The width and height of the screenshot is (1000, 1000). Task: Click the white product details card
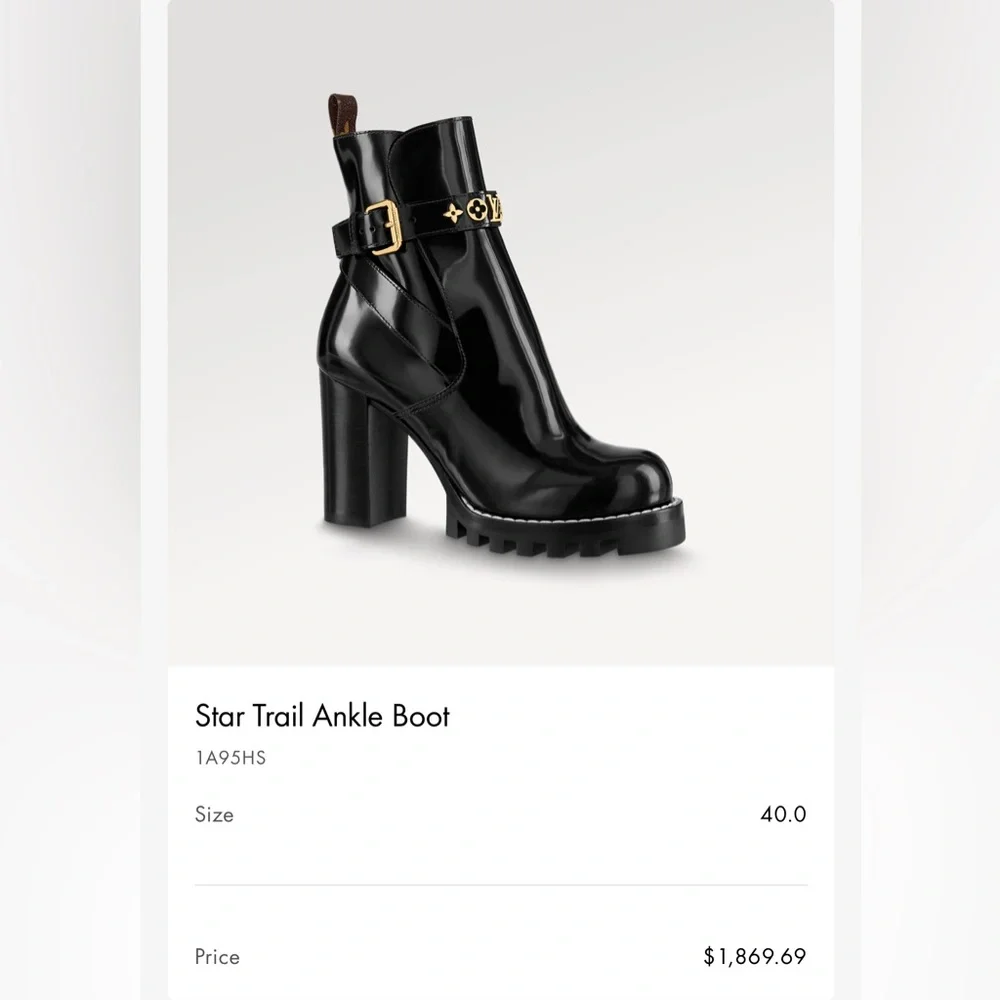pos(501,833)
